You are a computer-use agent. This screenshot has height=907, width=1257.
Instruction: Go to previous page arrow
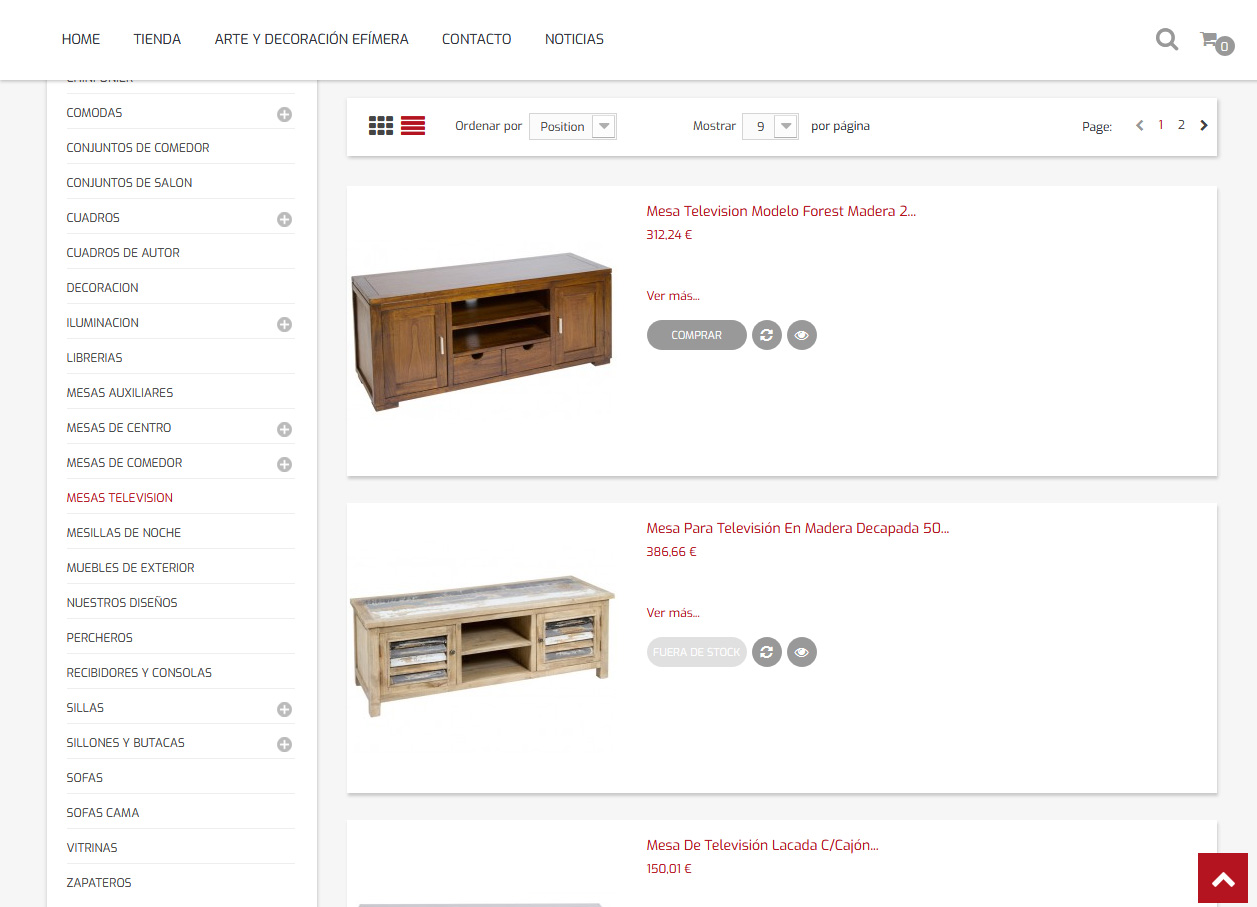pos(1139,126)
